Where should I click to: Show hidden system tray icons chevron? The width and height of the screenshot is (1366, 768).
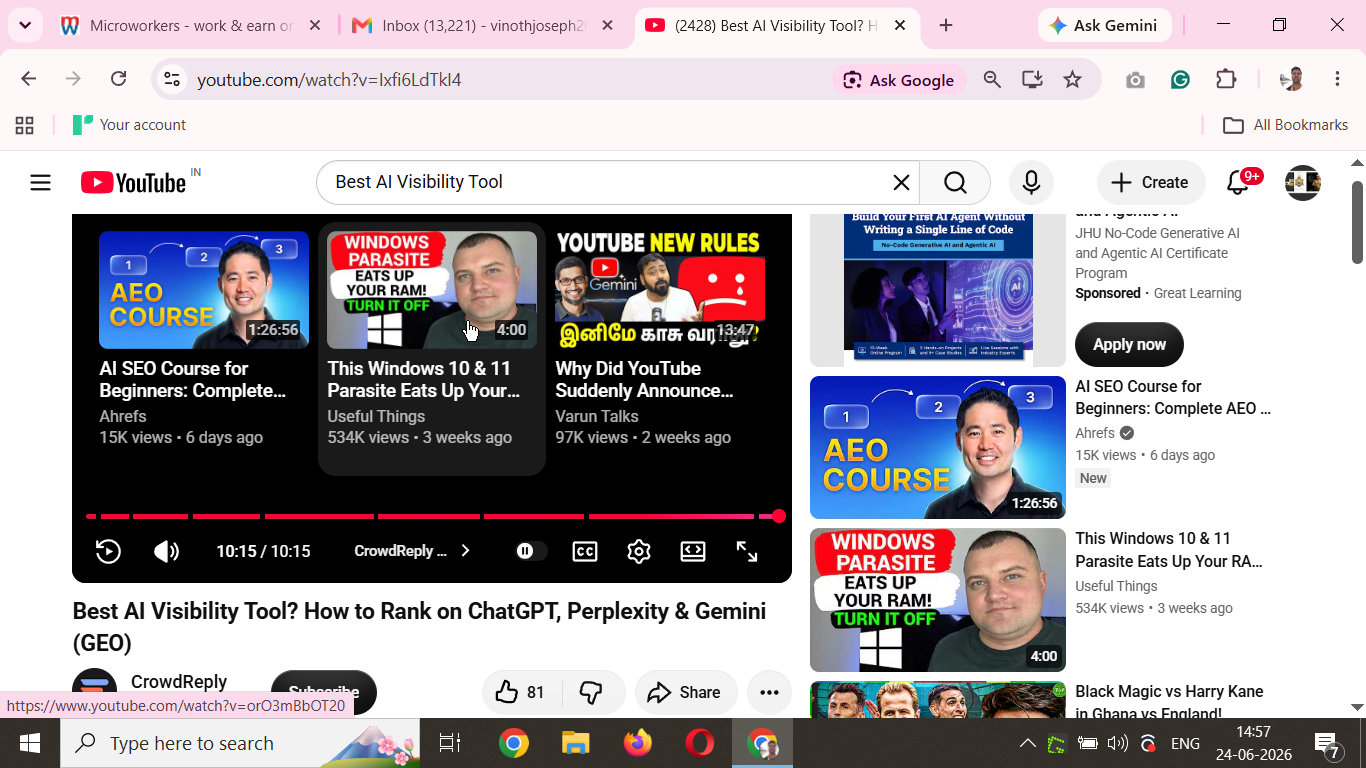(1027, 743)
